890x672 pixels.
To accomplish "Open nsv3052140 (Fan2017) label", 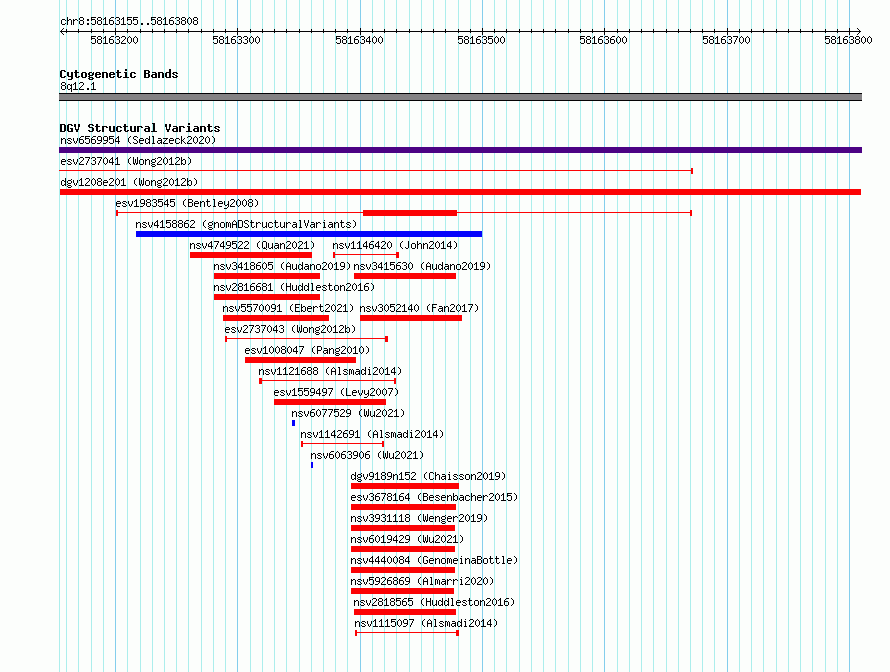I will tap(419, 308).
